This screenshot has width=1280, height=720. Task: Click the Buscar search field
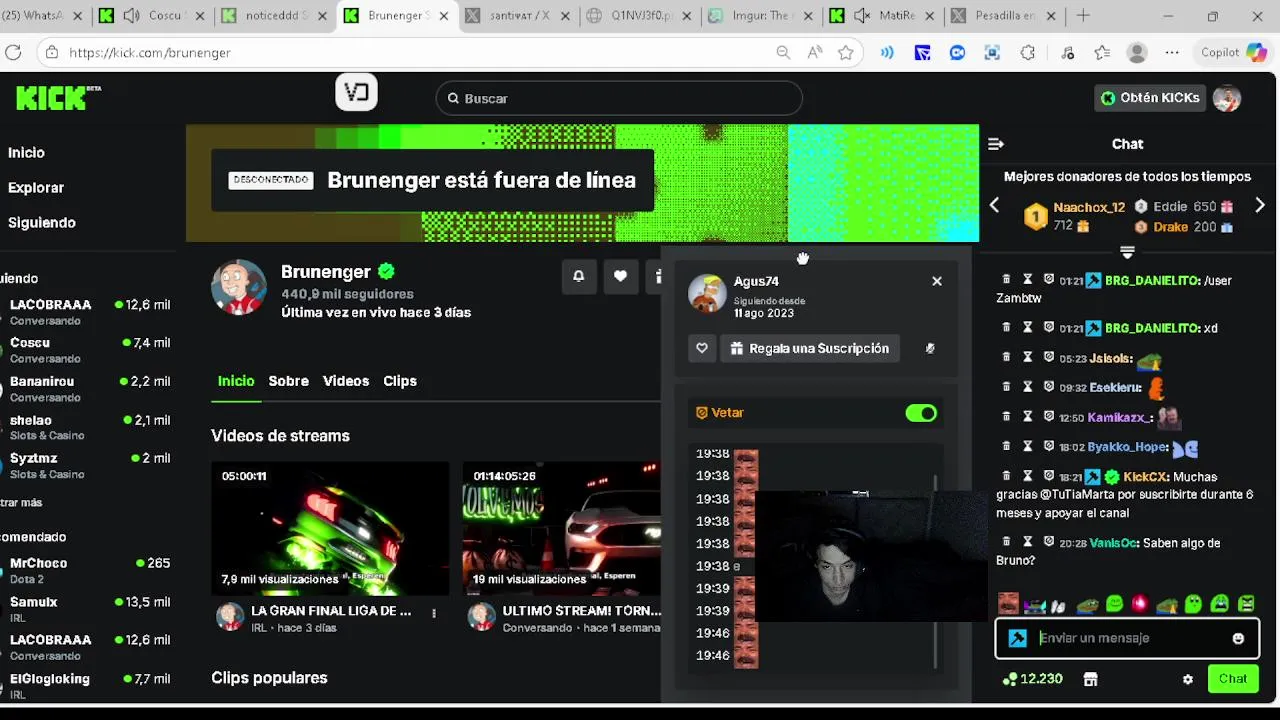[619, 98]
